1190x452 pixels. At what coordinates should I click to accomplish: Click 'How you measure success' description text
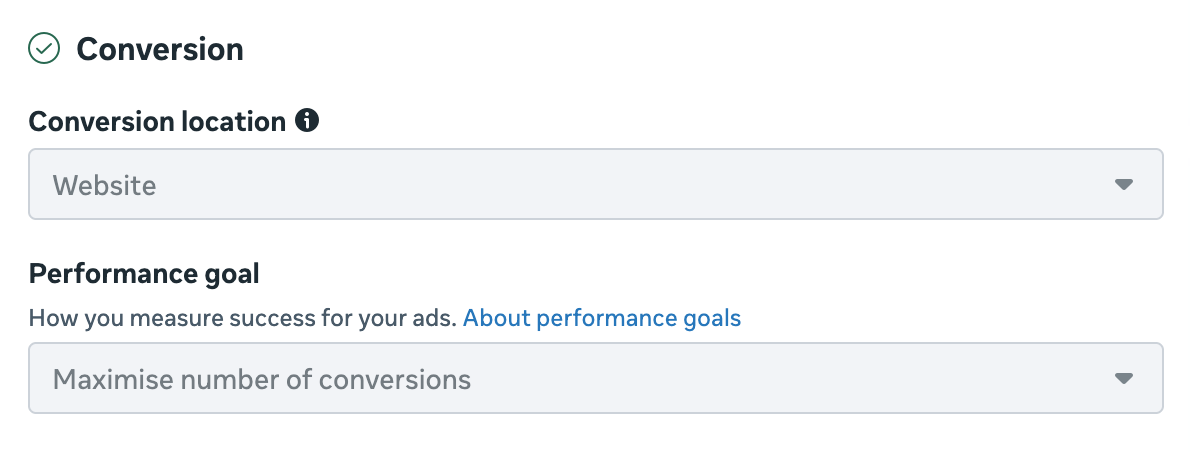pos(242,319)
